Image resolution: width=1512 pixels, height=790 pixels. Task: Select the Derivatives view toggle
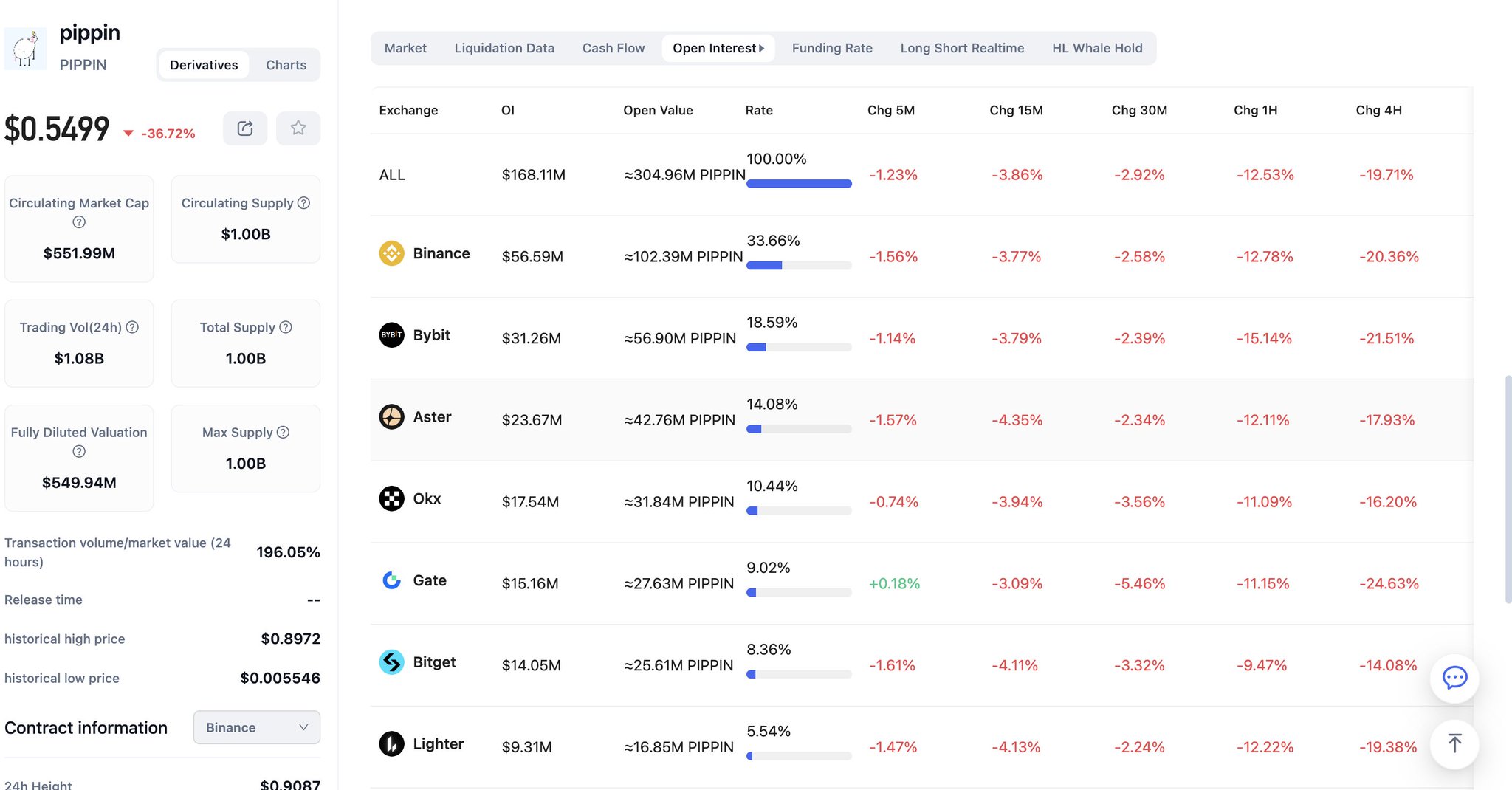204,65
